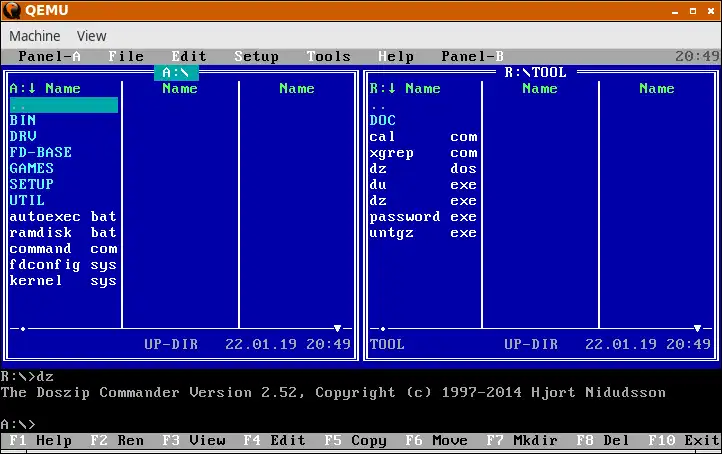
Task: Open the Tools menu
Action: tap(328, 56)
